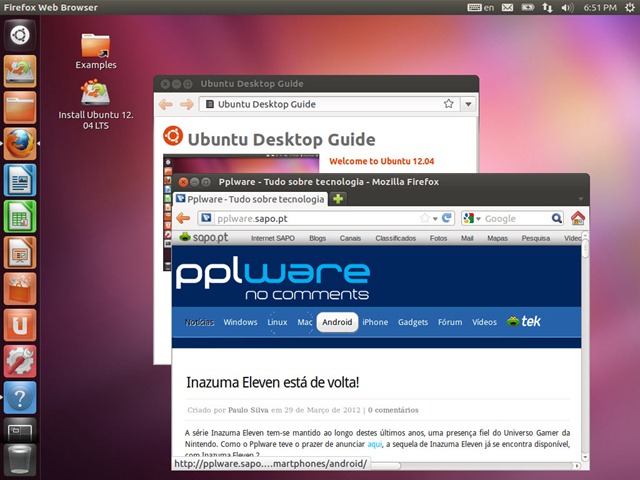Screen dimensions: 640x480
Task: Open Ubuntu One from the launcher
Action: [x=20, y=325]
